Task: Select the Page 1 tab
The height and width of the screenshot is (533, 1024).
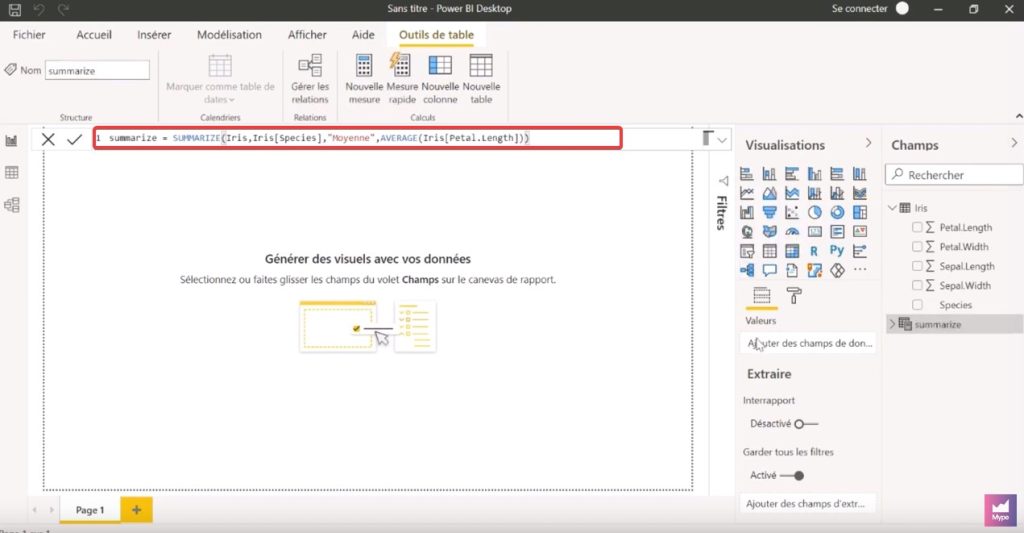Action: click(x=90, y=510)
